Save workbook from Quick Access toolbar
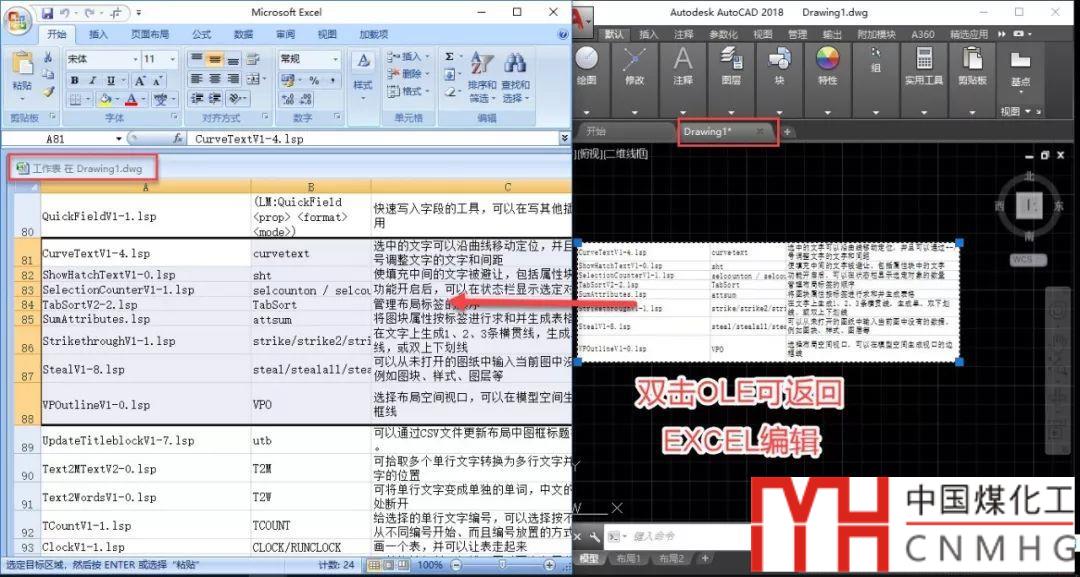The width and height of the screenshot is (1080, 577). coord(47,12)
